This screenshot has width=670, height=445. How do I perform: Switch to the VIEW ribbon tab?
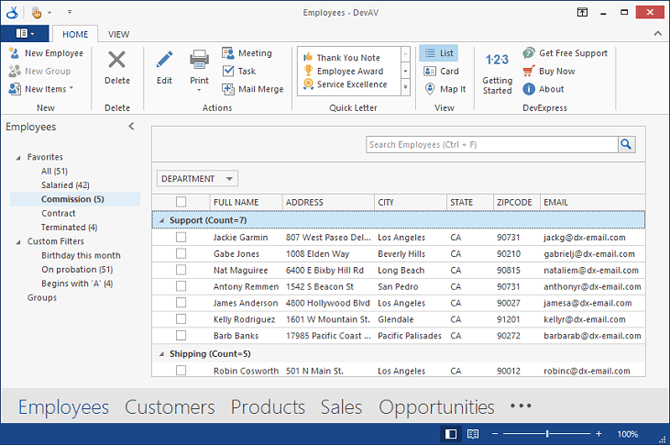pos(118,34)
